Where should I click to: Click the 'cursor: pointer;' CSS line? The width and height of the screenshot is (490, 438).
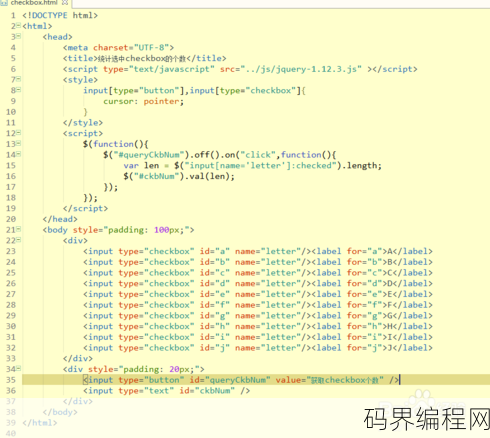(143, 101)
